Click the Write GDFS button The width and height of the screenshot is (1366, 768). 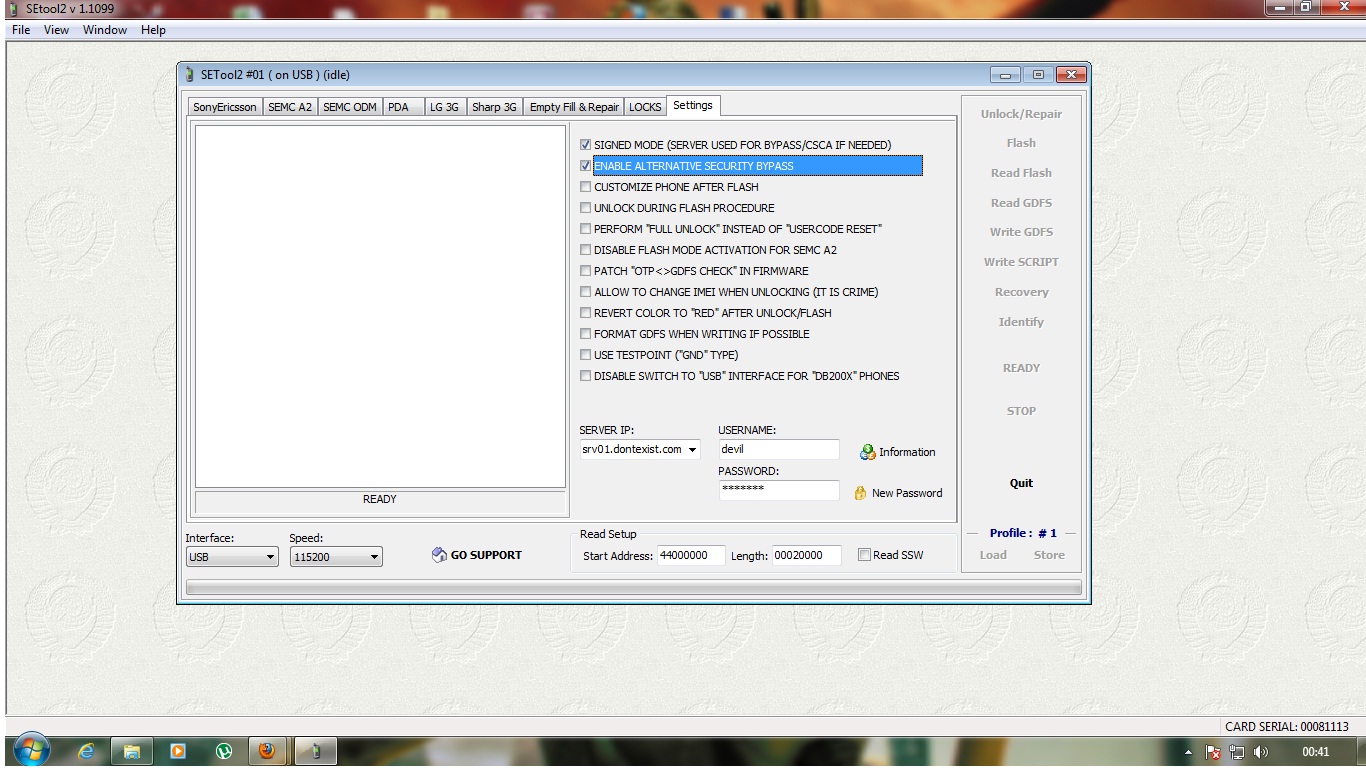coord(1021,232)
